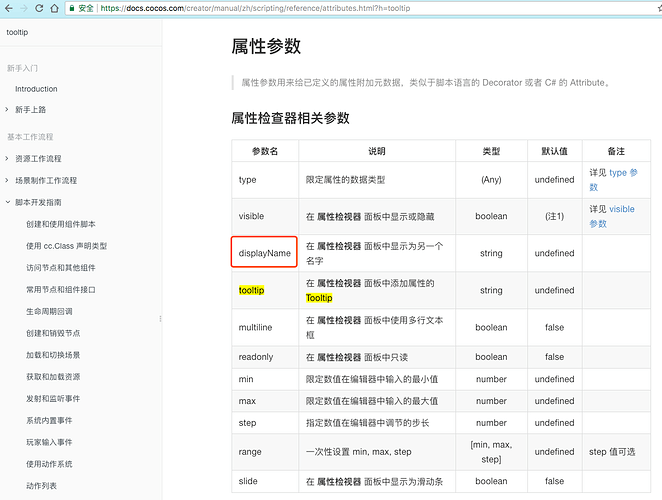The width and height of the screenshot is (662, 500).
Task: Collapse the 脚本开发指南 sidebar section
Action: [x=8, y=202]
